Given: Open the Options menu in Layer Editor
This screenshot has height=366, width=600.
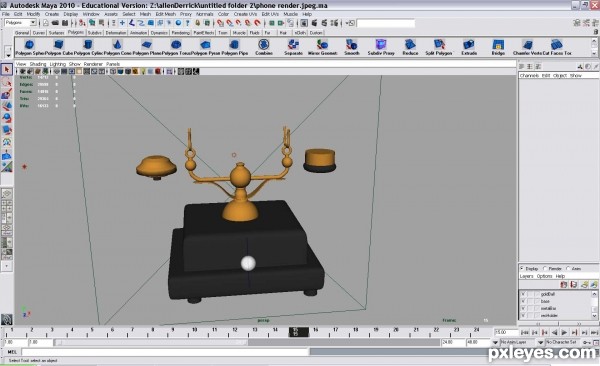Looking at the screenshot, I should 545,276.
